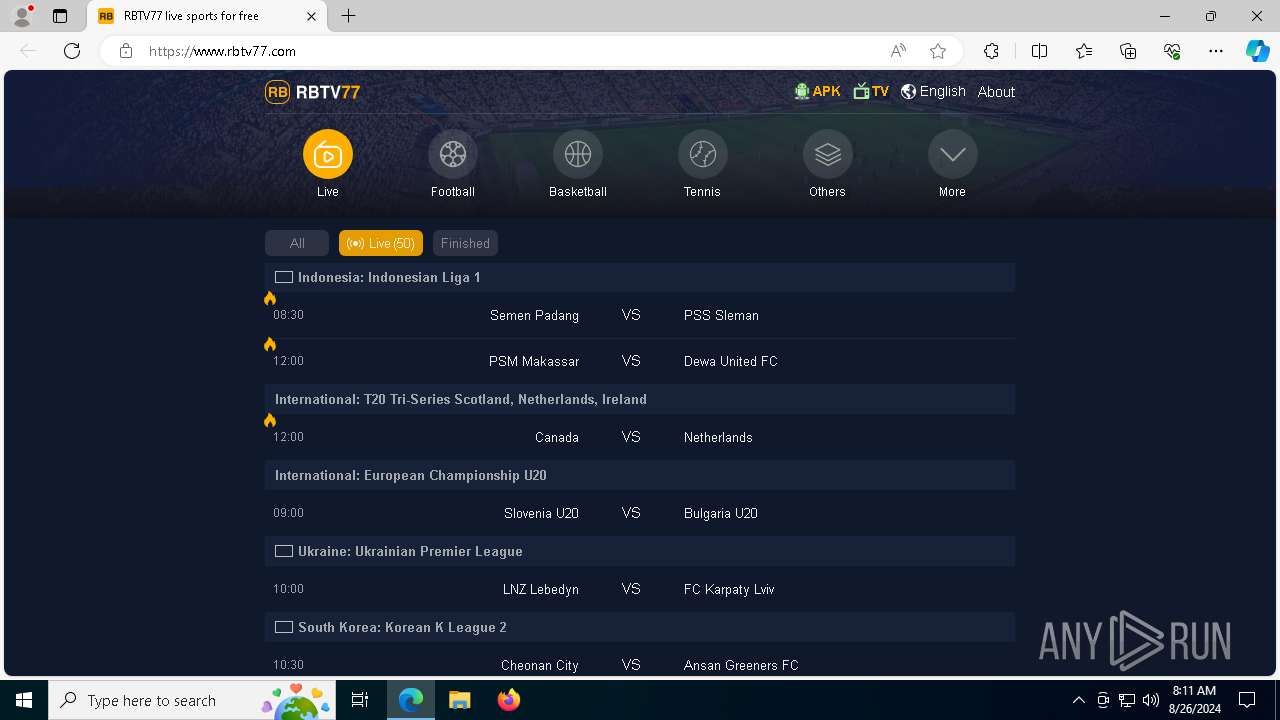Open the Favorites list
Viewport: 1280px width, 720px height.
[1084, 51]
